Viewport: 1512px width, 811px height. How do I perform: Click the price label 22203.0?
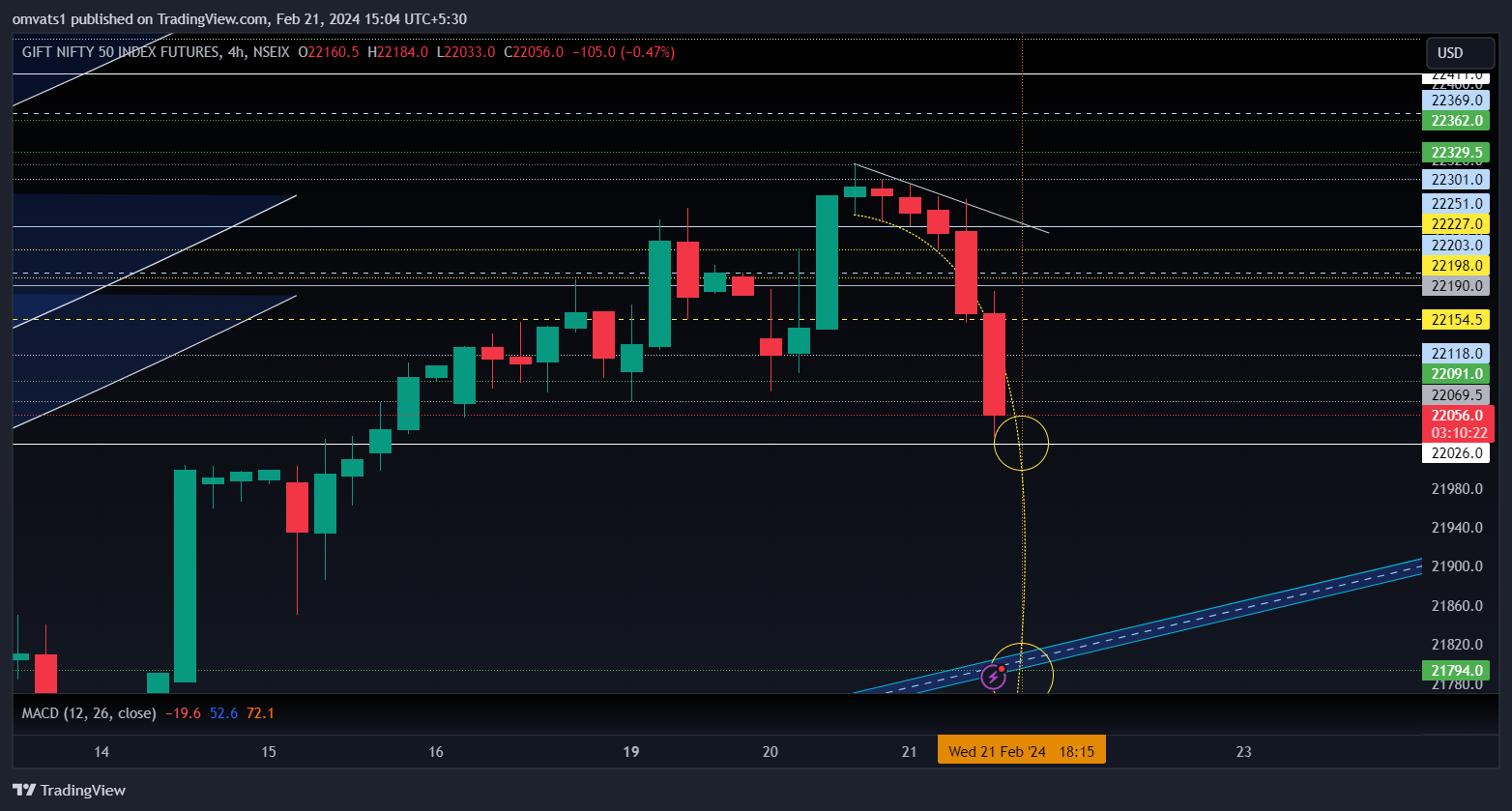click(1457, 246)
